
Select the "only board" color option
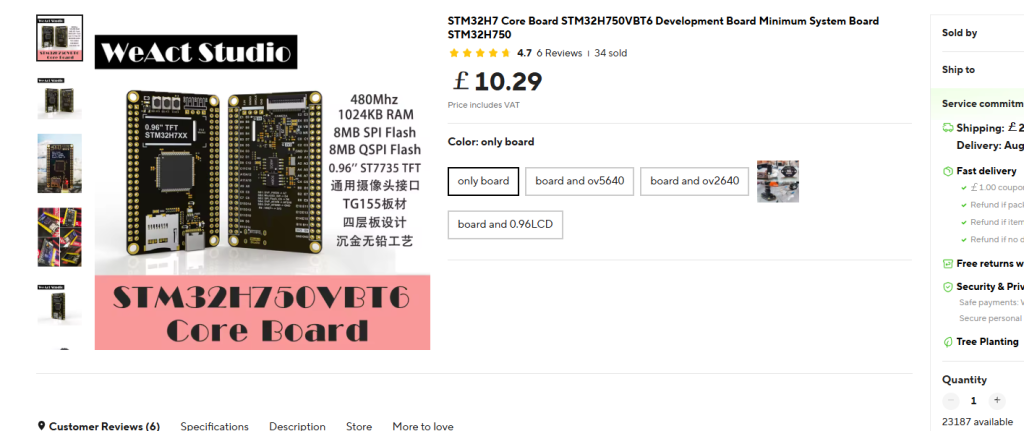[483, 181]
